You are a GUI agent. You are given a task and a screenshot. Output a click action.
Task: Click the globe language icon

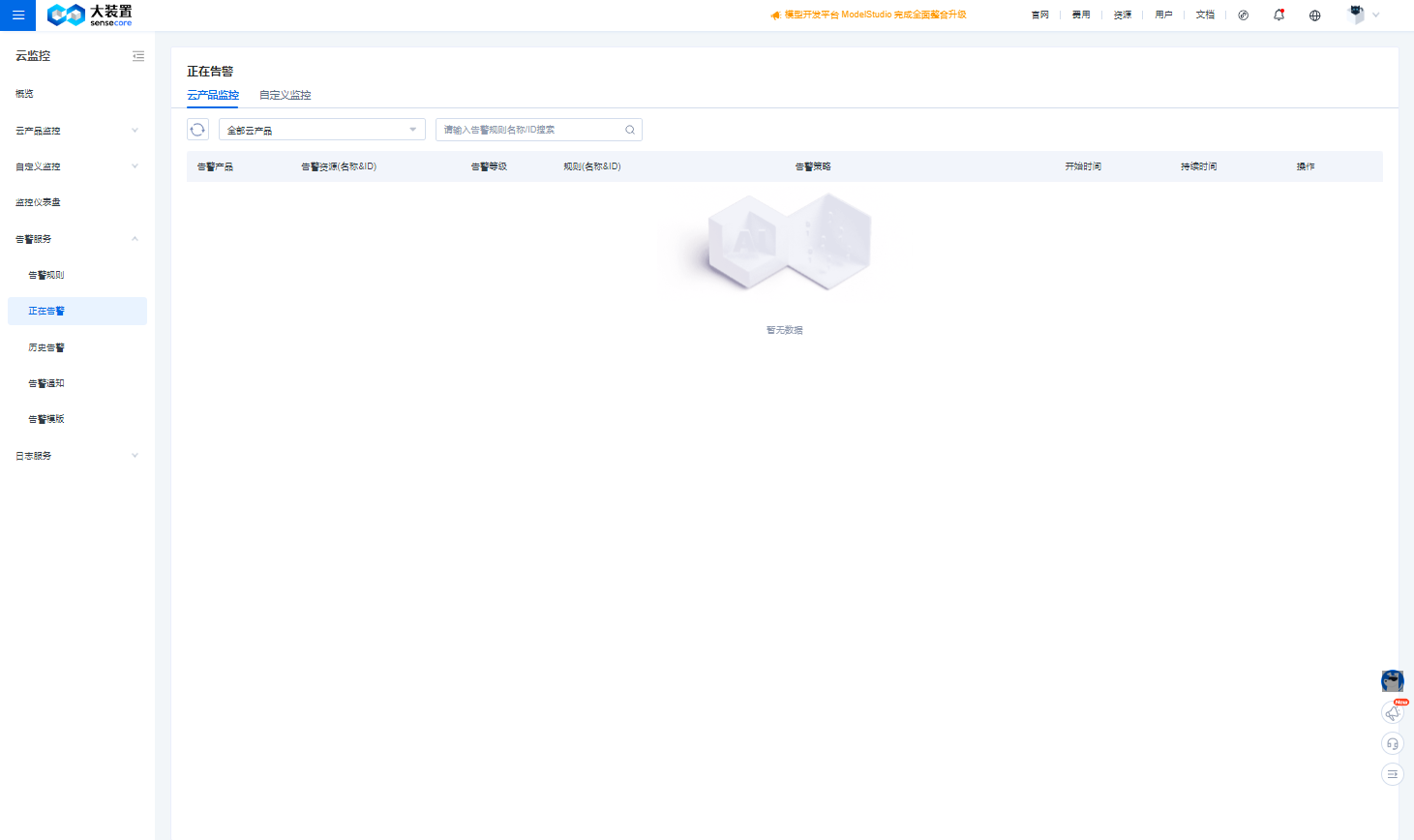pos(1314,15)
